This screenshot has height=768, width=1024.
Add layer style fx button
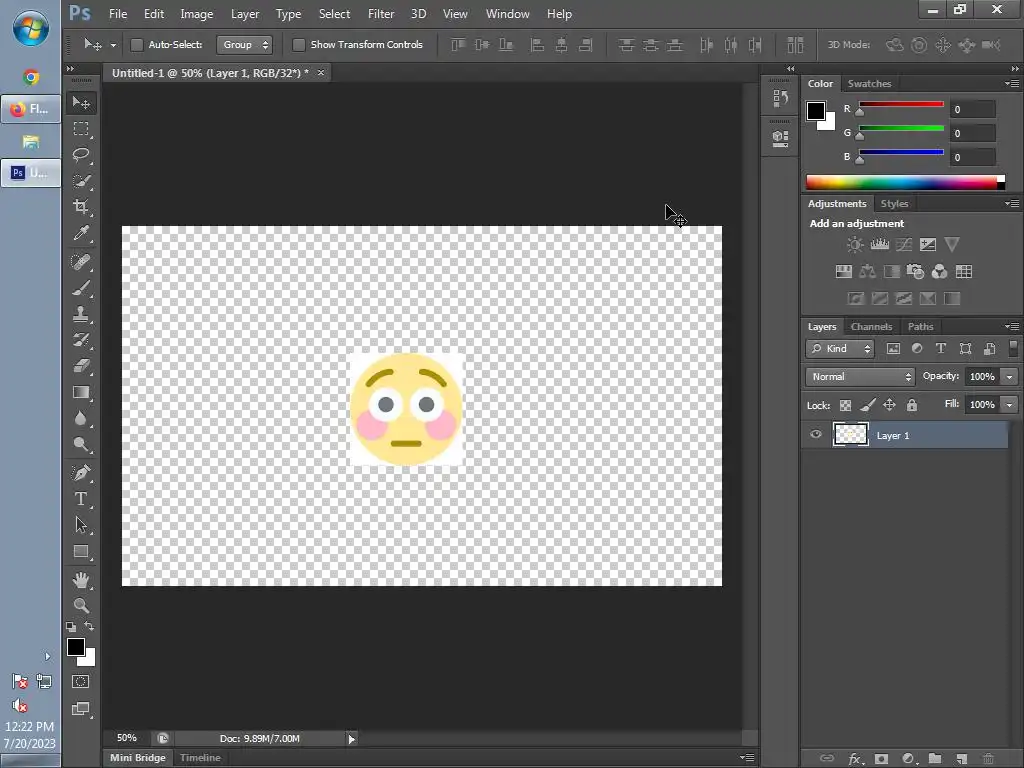tap(854, 759)
